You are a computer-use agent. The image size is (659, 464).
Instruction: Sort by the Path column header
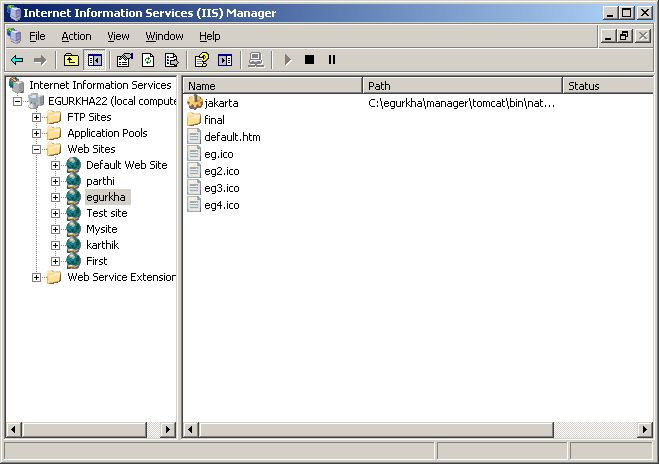[462, 86]
